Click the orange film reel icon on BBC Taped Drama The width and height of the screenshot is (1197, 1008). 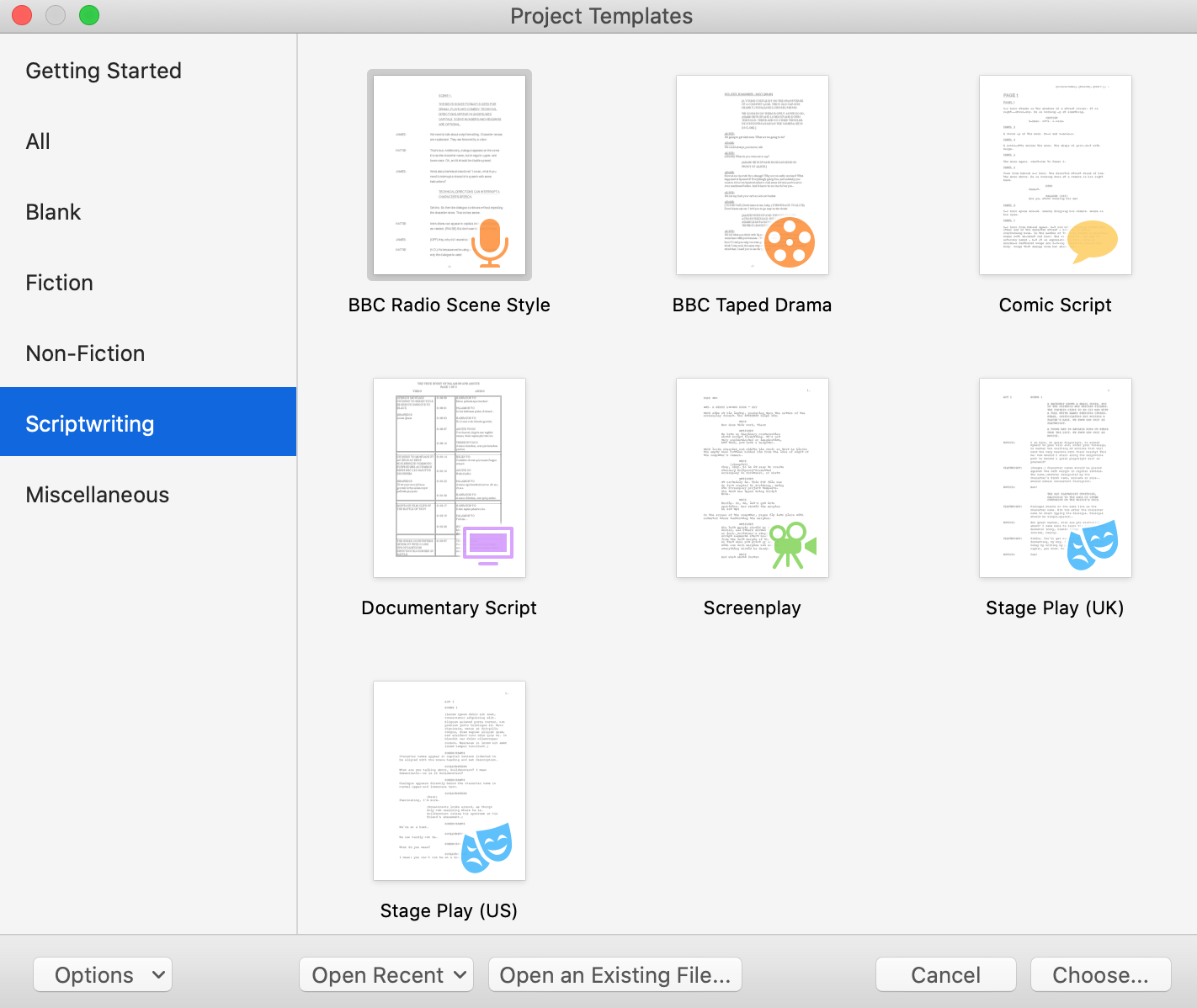(790, 242)
